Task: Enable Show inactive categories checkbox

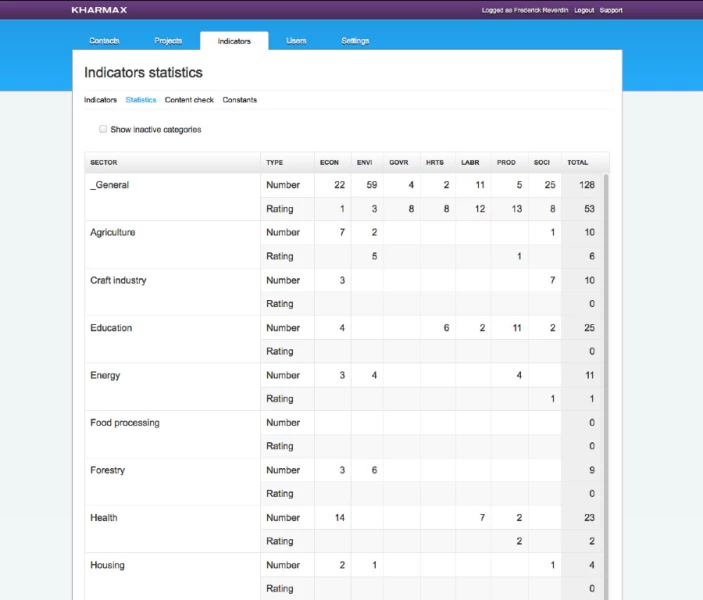Action: coord(103,129)
